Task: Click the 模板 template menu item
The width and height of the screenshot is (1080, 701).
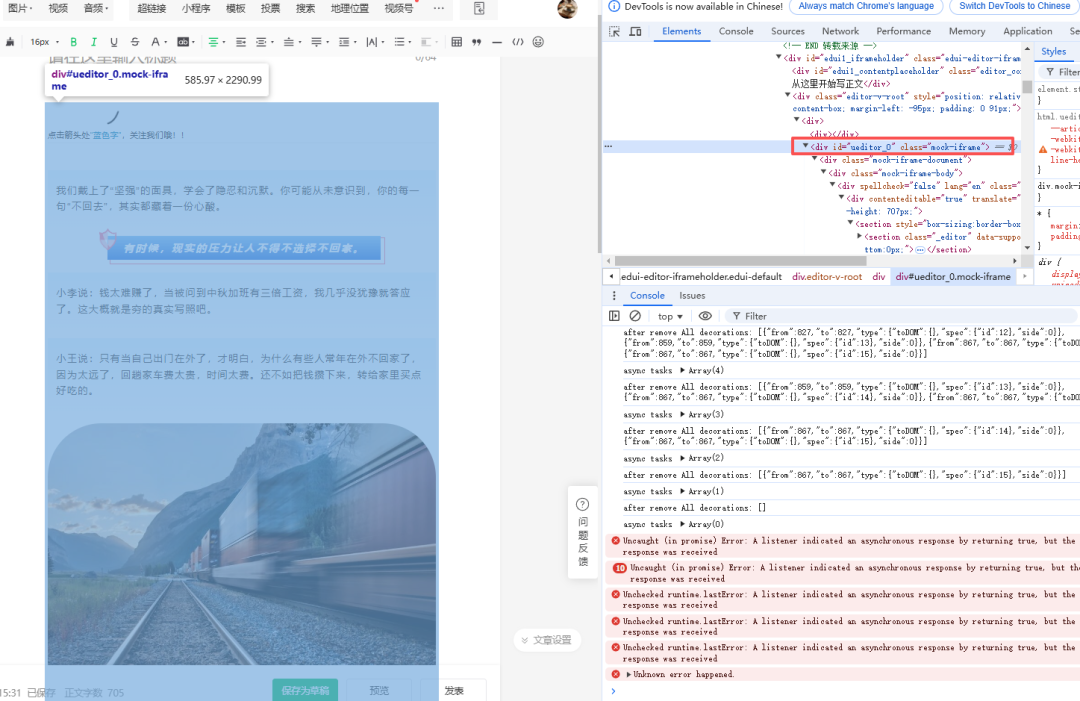Action: click(x=236, y=8)
